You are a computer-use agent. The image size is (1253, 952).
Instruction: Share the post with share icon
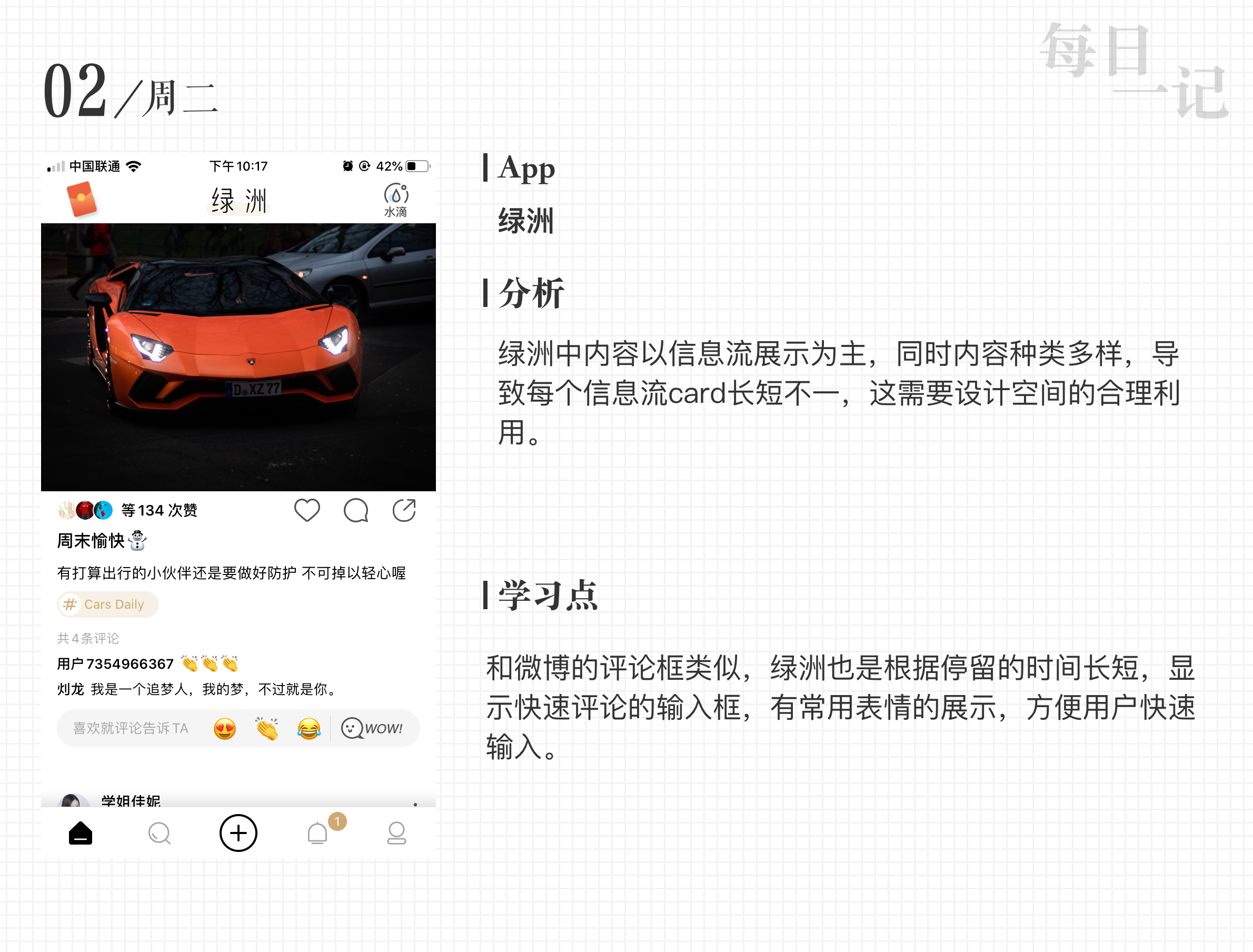[404, 510]
